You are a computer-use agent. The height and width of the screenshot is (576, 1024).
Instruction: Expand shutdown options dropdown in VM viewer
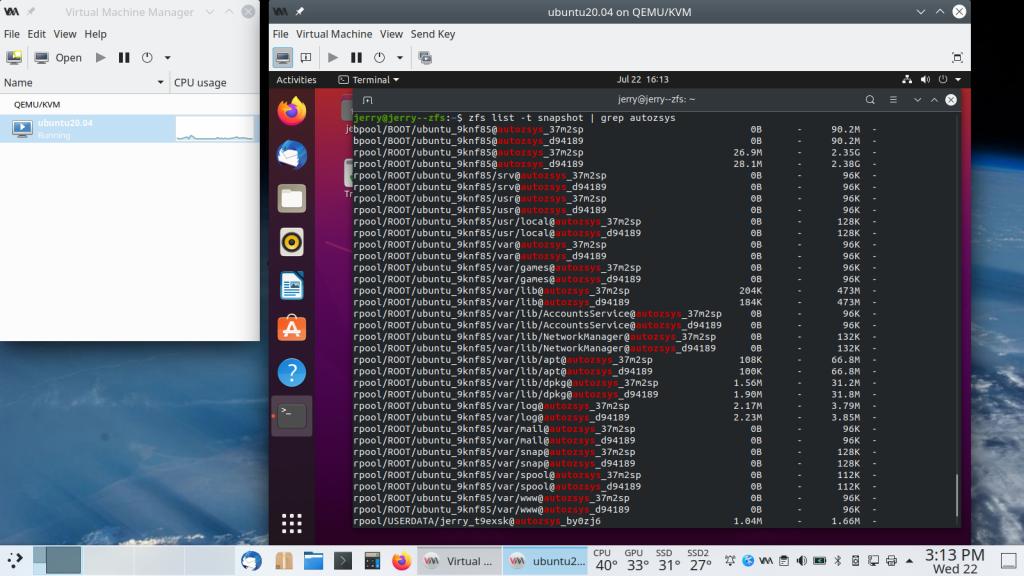coord(400,58)
